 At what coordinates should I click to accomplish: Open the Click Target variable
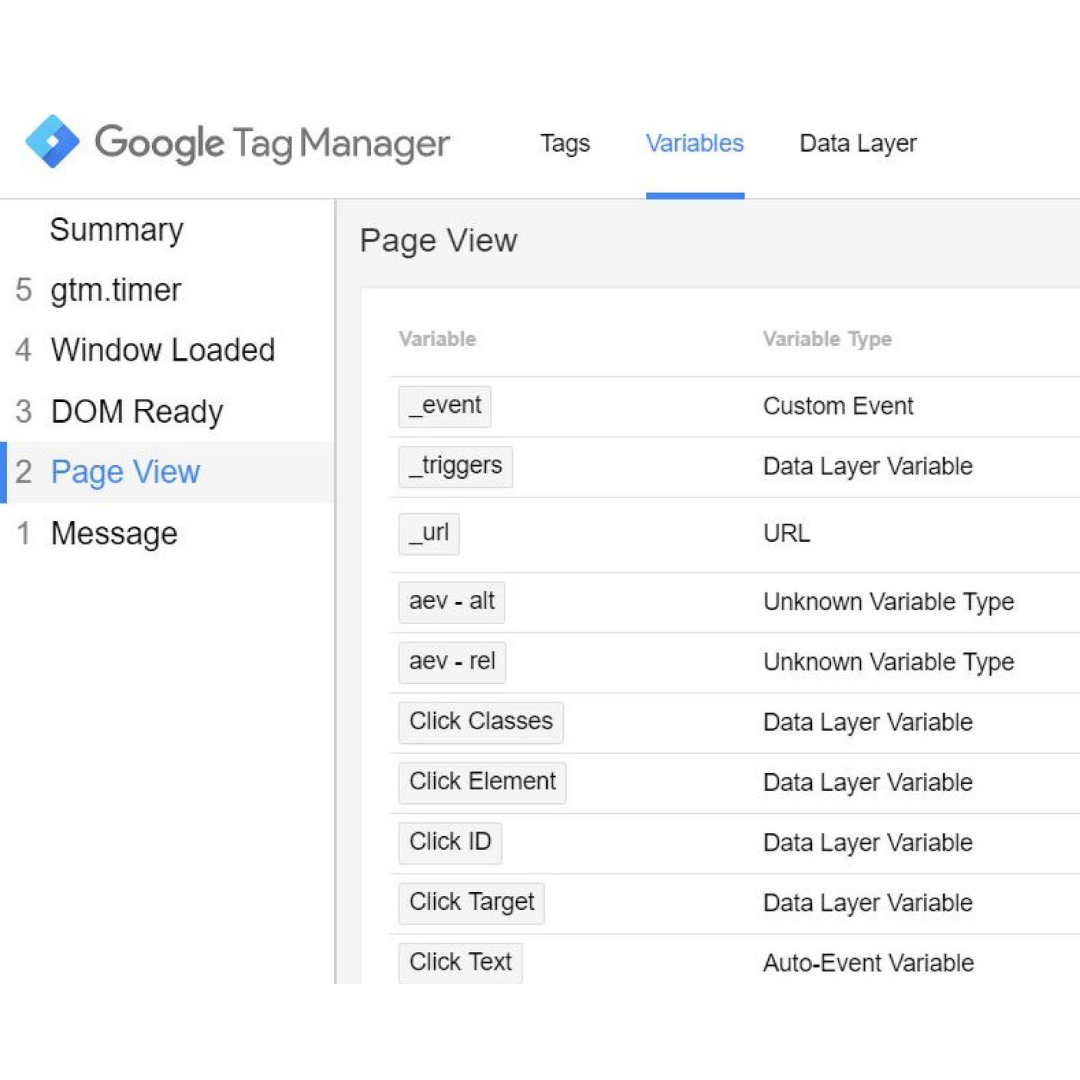[x=471, y=903]
